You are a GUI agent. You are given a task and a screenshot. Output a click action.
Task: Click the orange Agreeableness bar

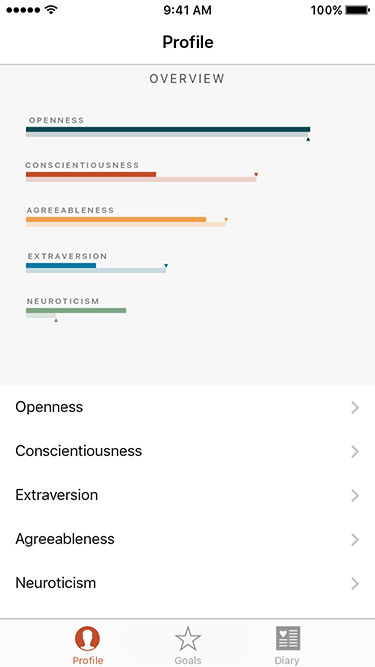pyautogui.click(x=116, y=219)
